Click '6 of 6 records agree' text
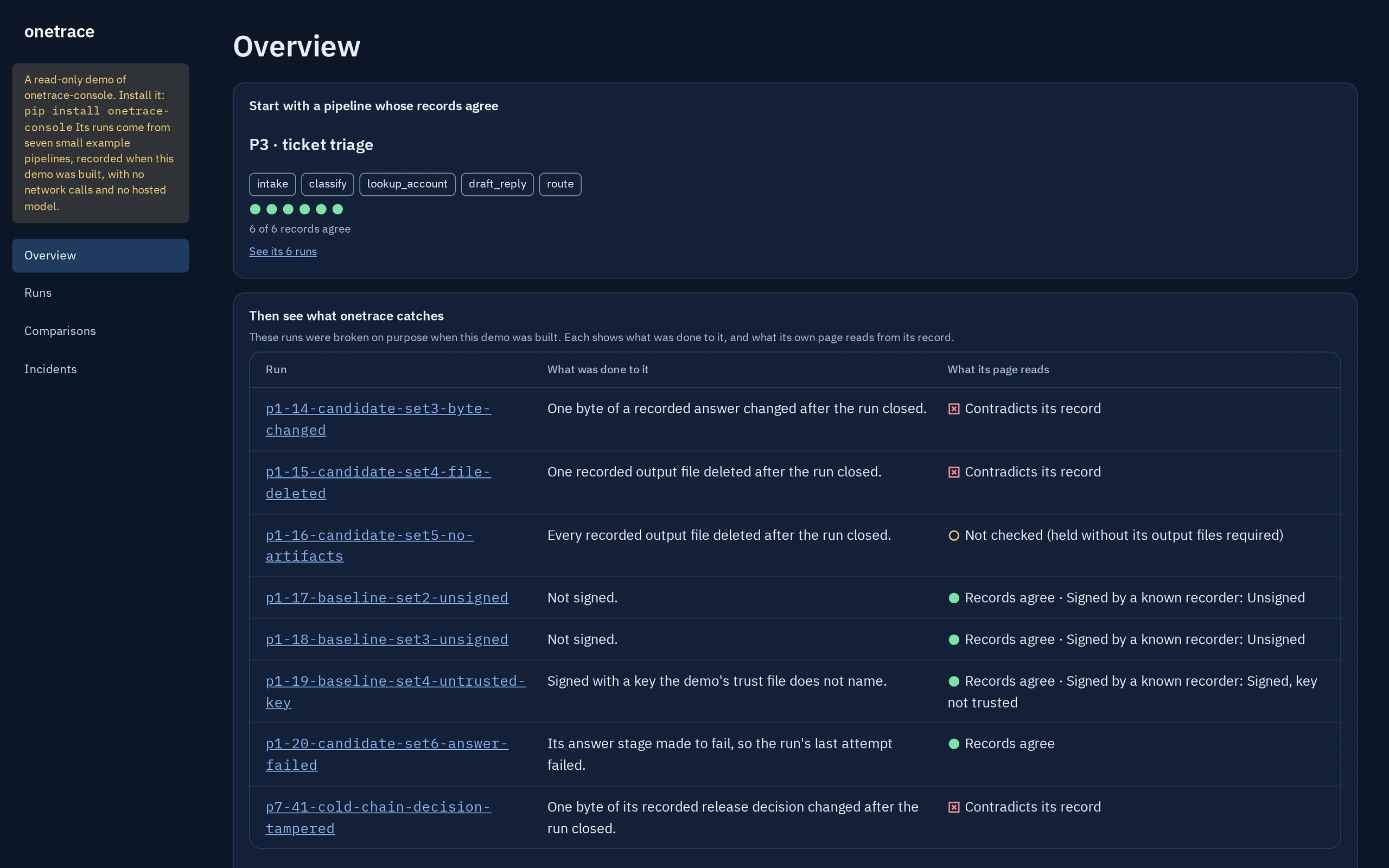This screenshot has width=1389, height=868. [300, 229]
